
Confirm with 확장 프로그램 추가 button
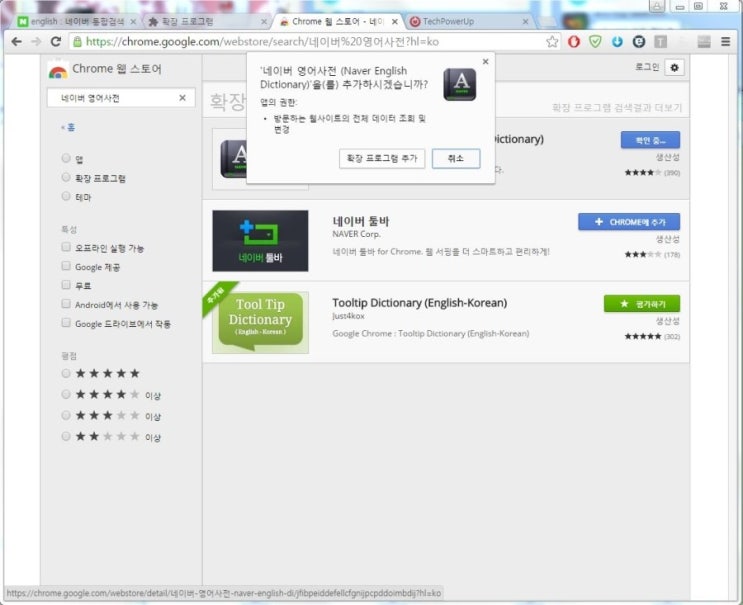pos(382,158)
